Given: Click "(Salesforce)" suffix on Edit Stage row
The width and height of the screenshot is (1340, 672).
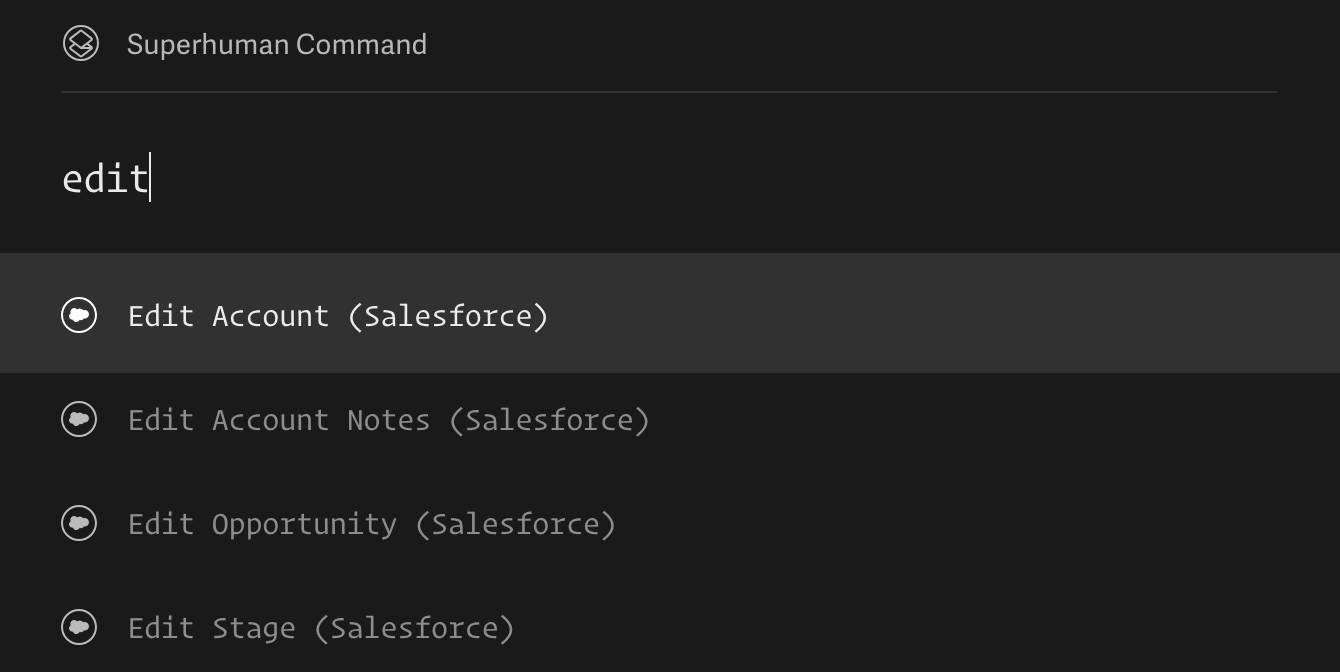Looking at the screenshot, I should [414, 628].
